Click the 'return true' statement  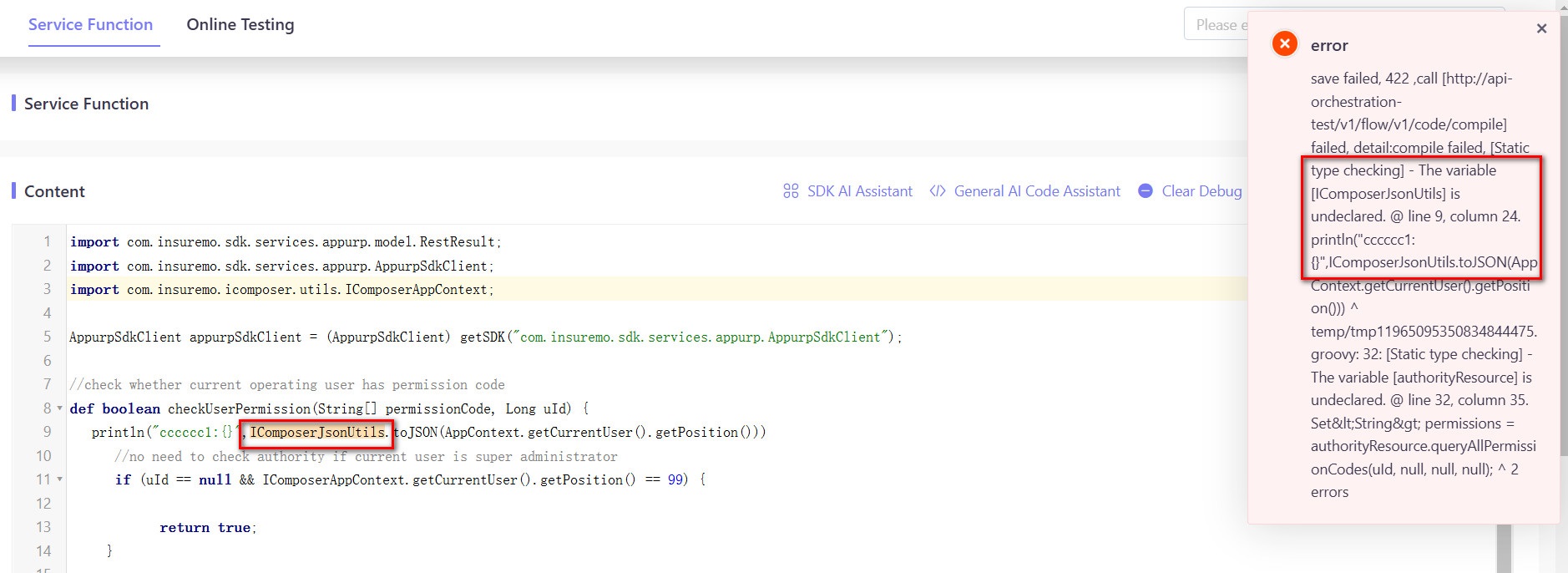tap(208, 528)
